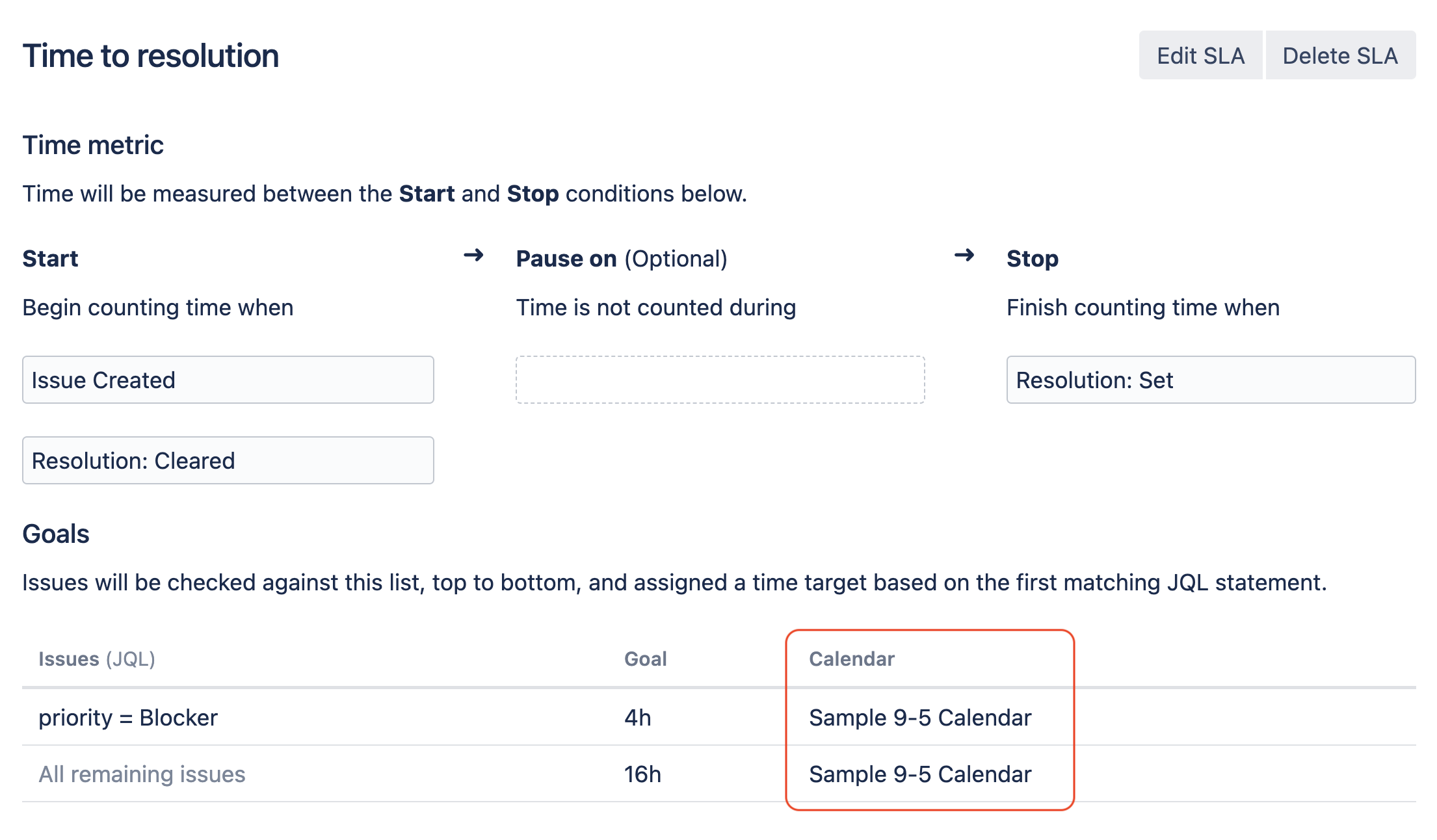Click arrow between Pause on and Stop
Image resolution: width=1437 pixels, height=840 pixels.
964,256
